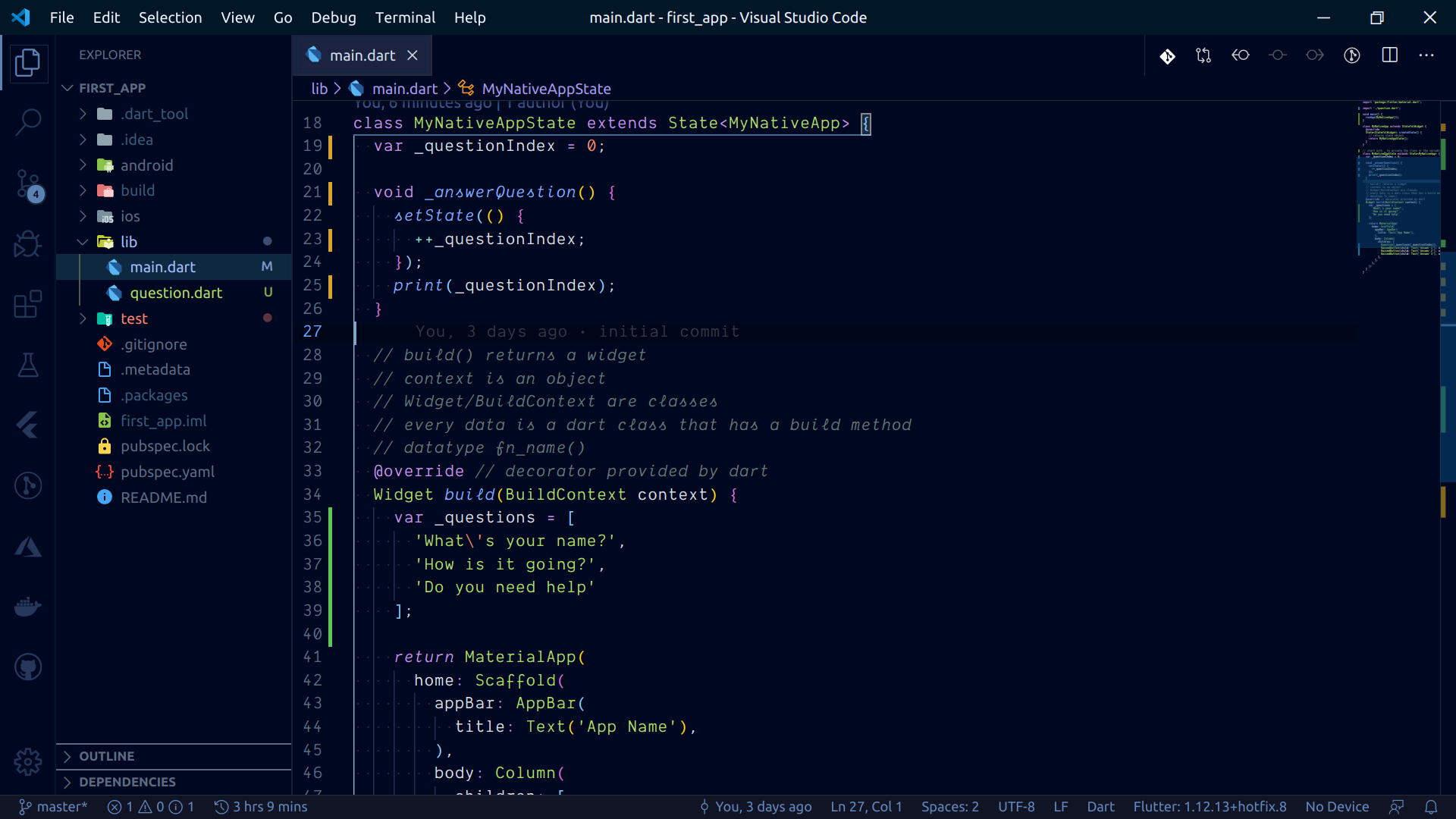Open the Extensions view
1456x819 pixels.
[28, 304]
